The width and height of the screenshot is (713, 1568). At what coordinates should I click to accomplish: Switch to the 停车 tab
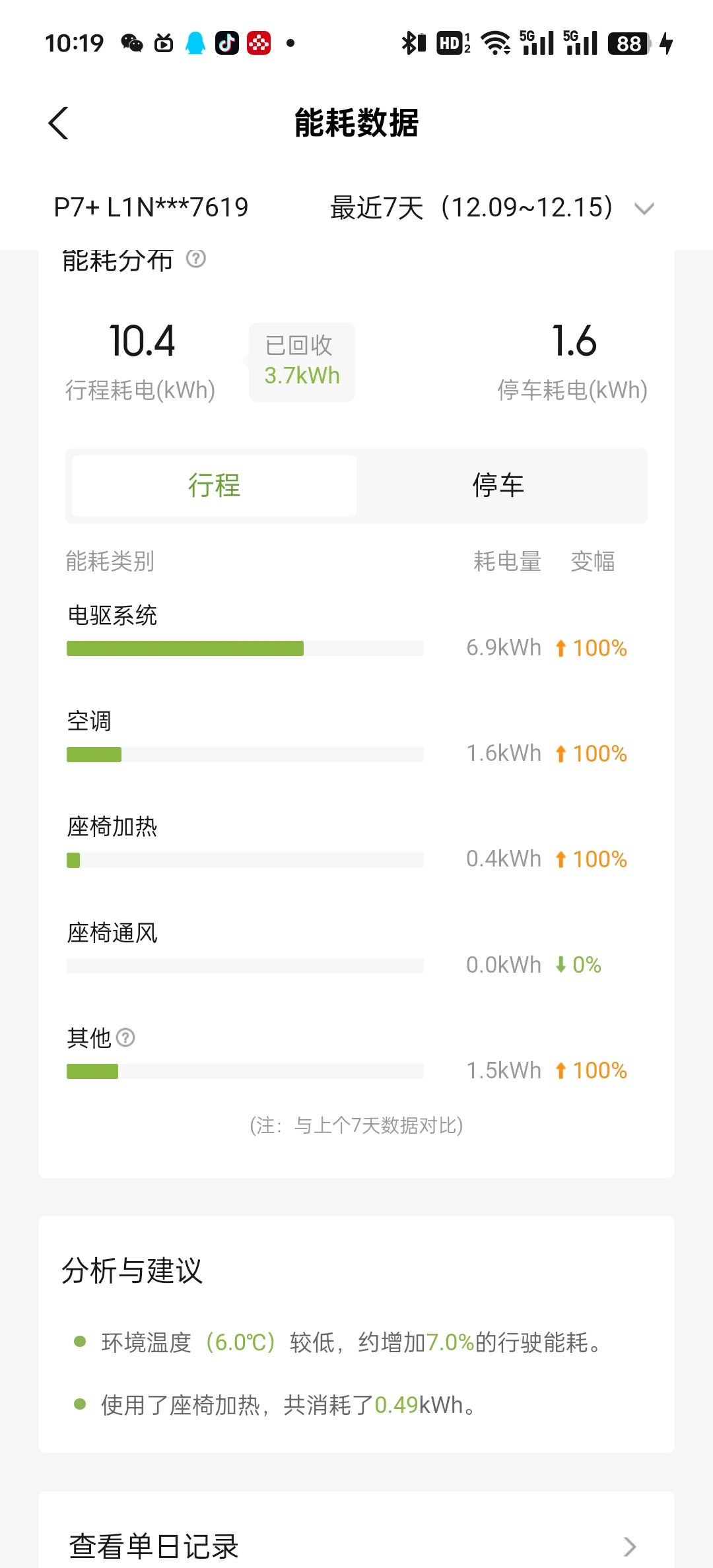click(x=498, y=486)
